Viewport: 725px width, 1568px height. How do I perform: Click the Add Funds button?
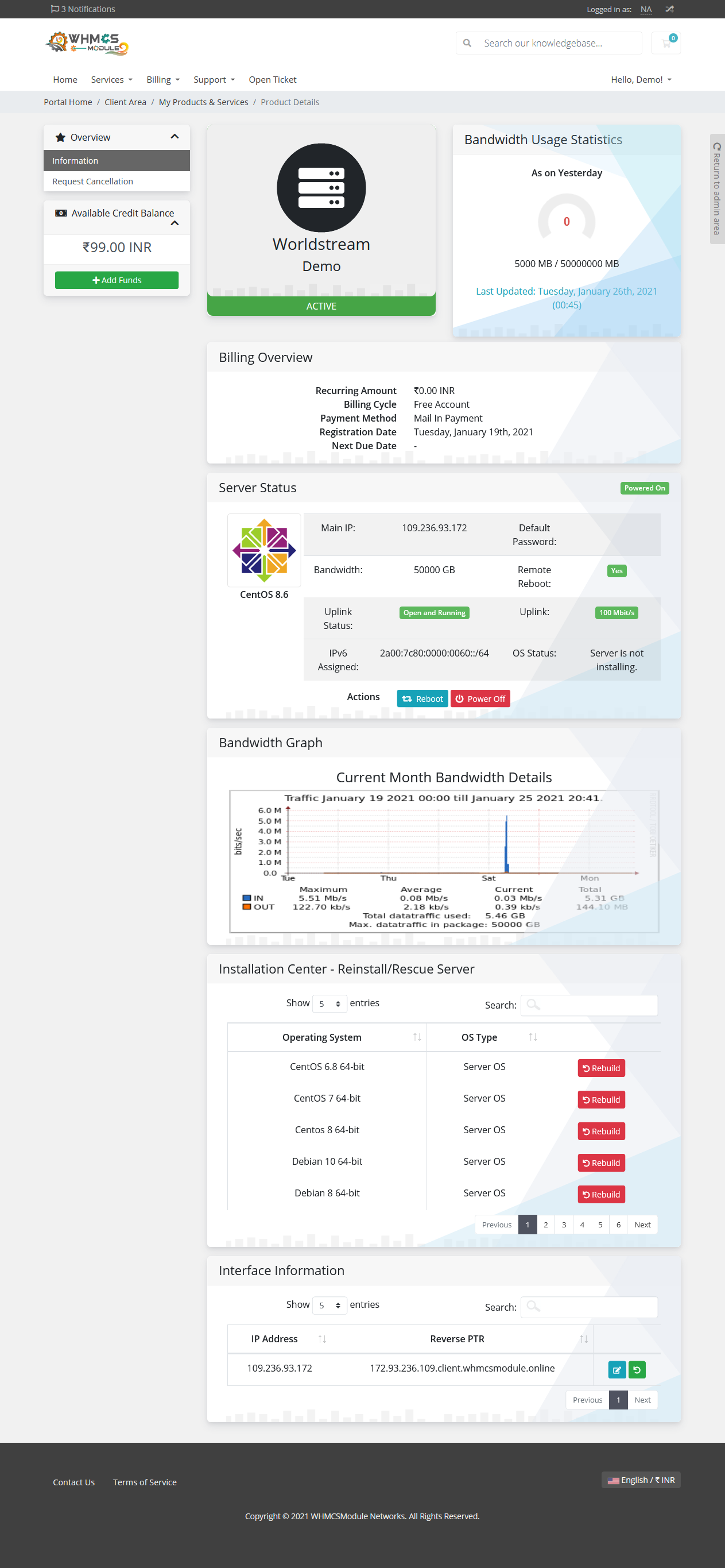click(x=117, y=280)
